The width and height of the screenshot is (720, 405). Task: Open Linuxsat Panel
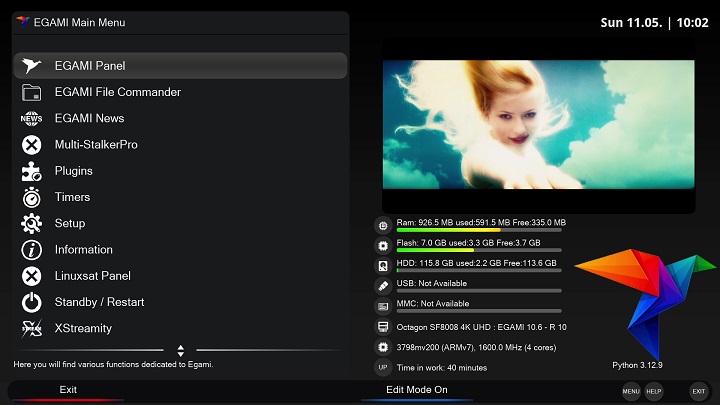[x=180, y=276]
